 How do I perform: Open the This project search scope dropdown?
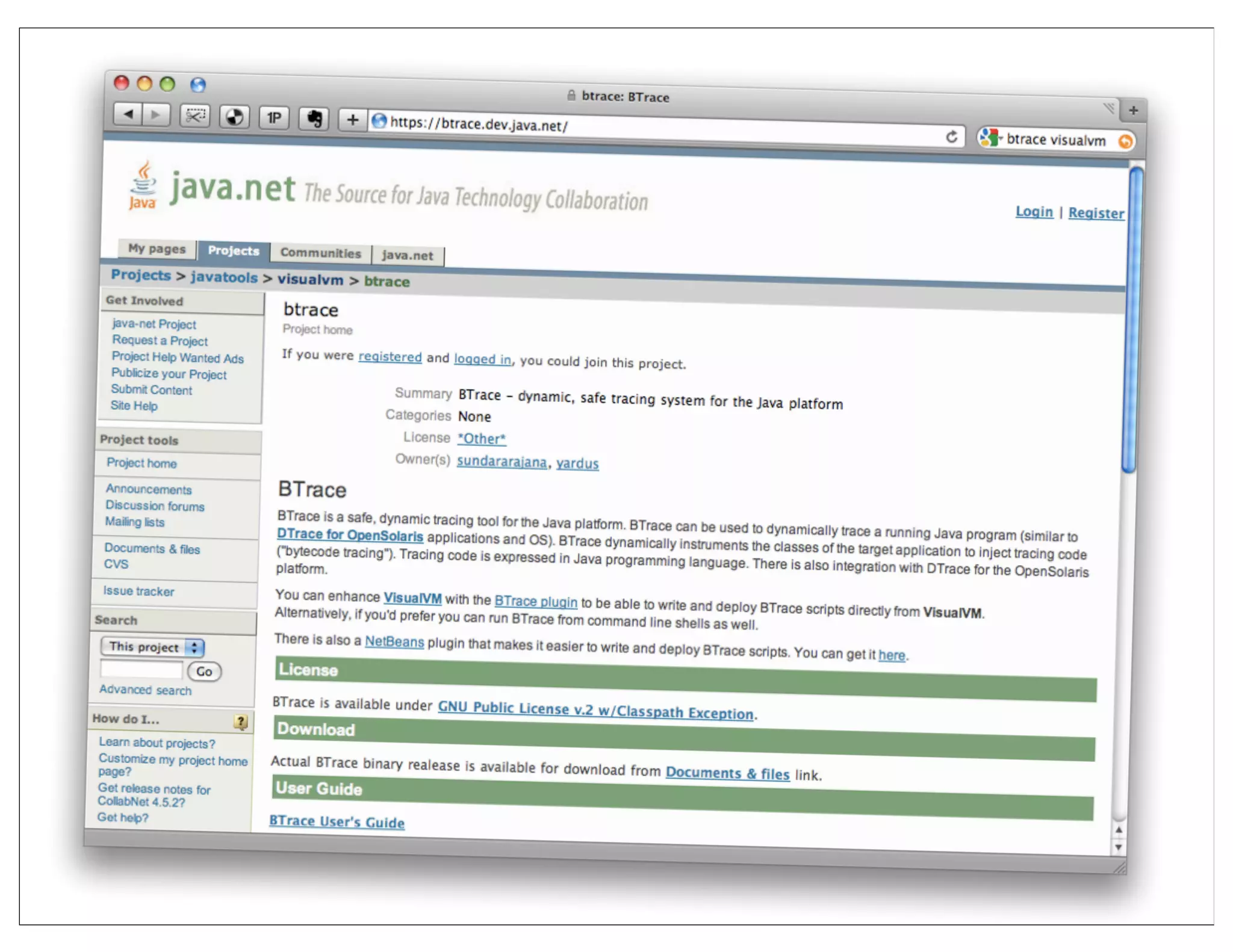coord(152,647)
